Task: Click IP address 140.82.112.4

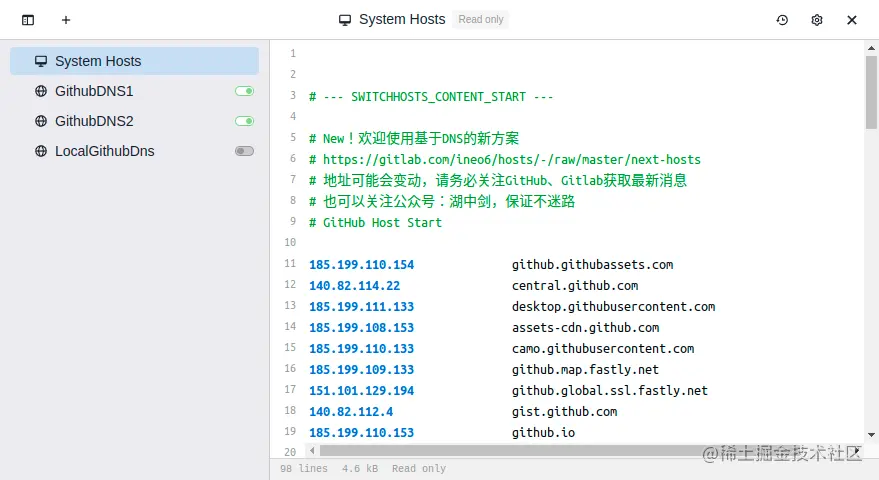Action: pyautogui.click(x=351, y=412)
